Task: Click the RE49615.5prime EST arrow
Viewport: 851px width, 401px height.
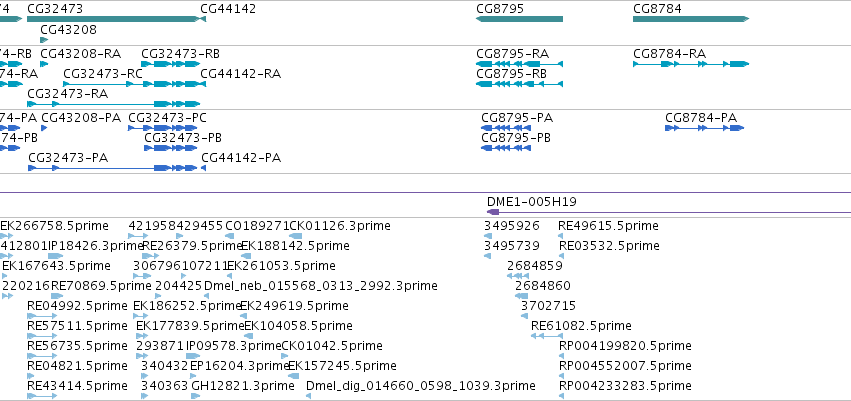Action: 561,236
